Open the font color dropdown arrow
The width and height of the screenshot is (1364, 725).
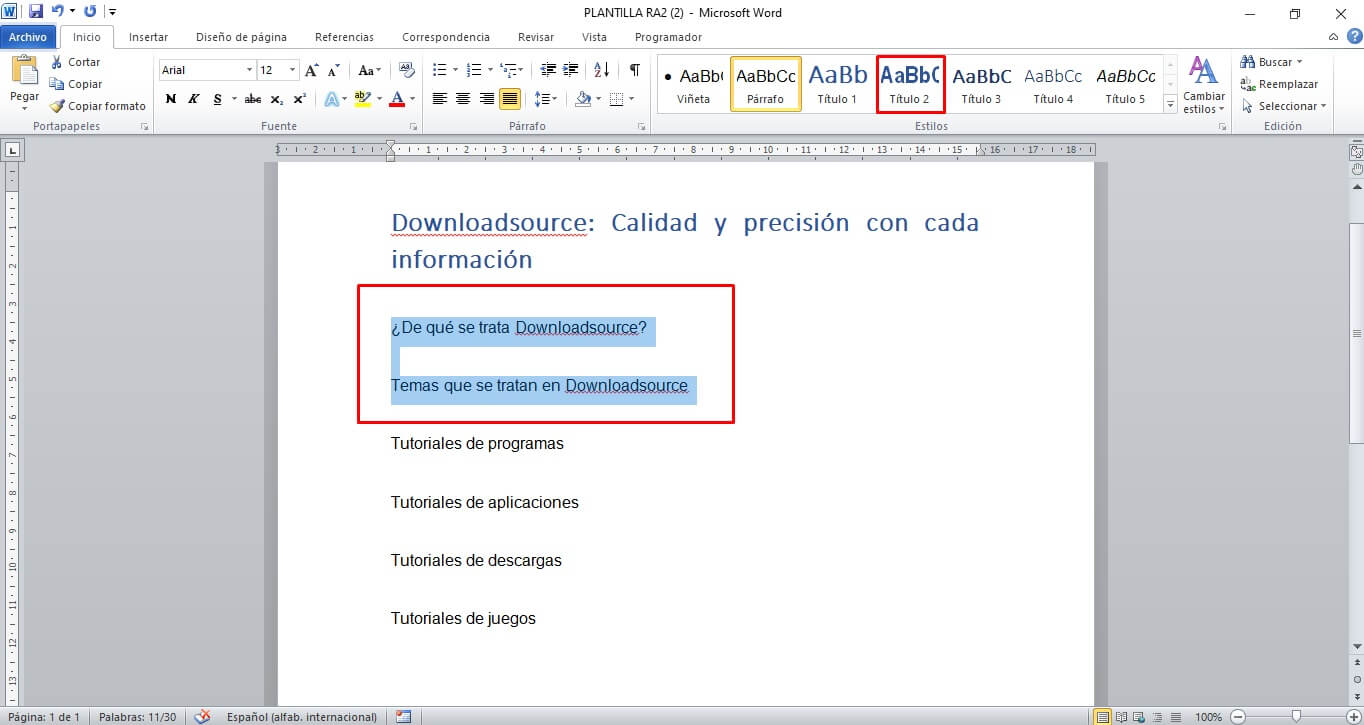tap(412, 99)
